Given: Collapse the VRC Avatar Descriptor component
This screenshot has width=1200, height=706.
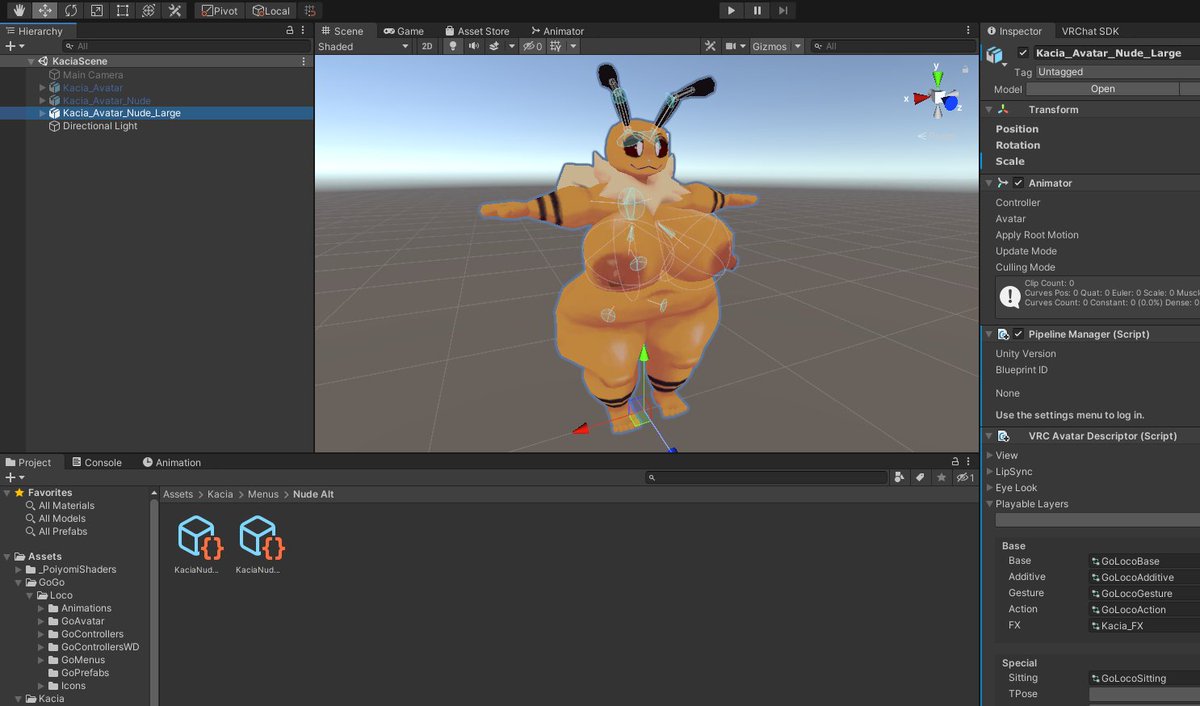Looking at the screenshot, I should click(989, 436).
